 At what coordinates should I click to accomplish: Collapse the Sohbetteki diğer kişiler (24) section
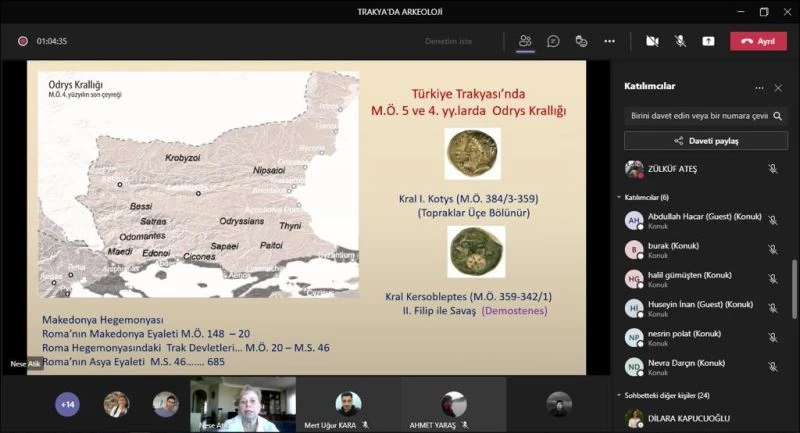(x=619, y=395)
